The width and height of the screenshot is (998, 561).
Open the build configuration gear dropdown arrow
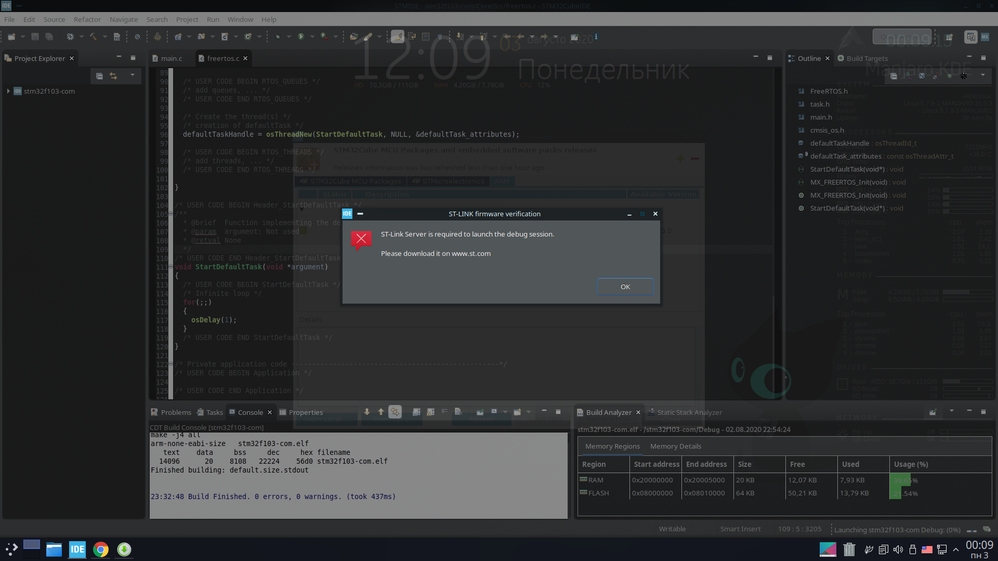coord(80,37)
